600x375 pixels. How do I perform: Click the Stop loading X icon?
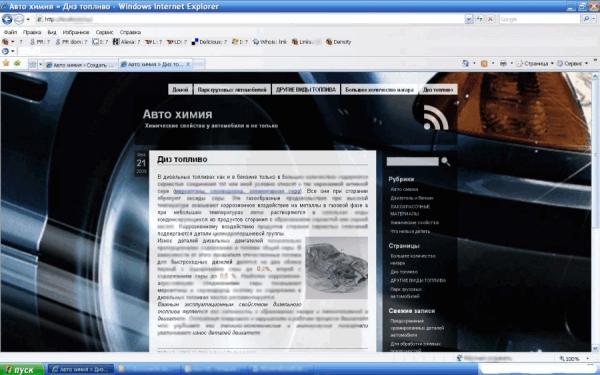[x=490, y=19]
